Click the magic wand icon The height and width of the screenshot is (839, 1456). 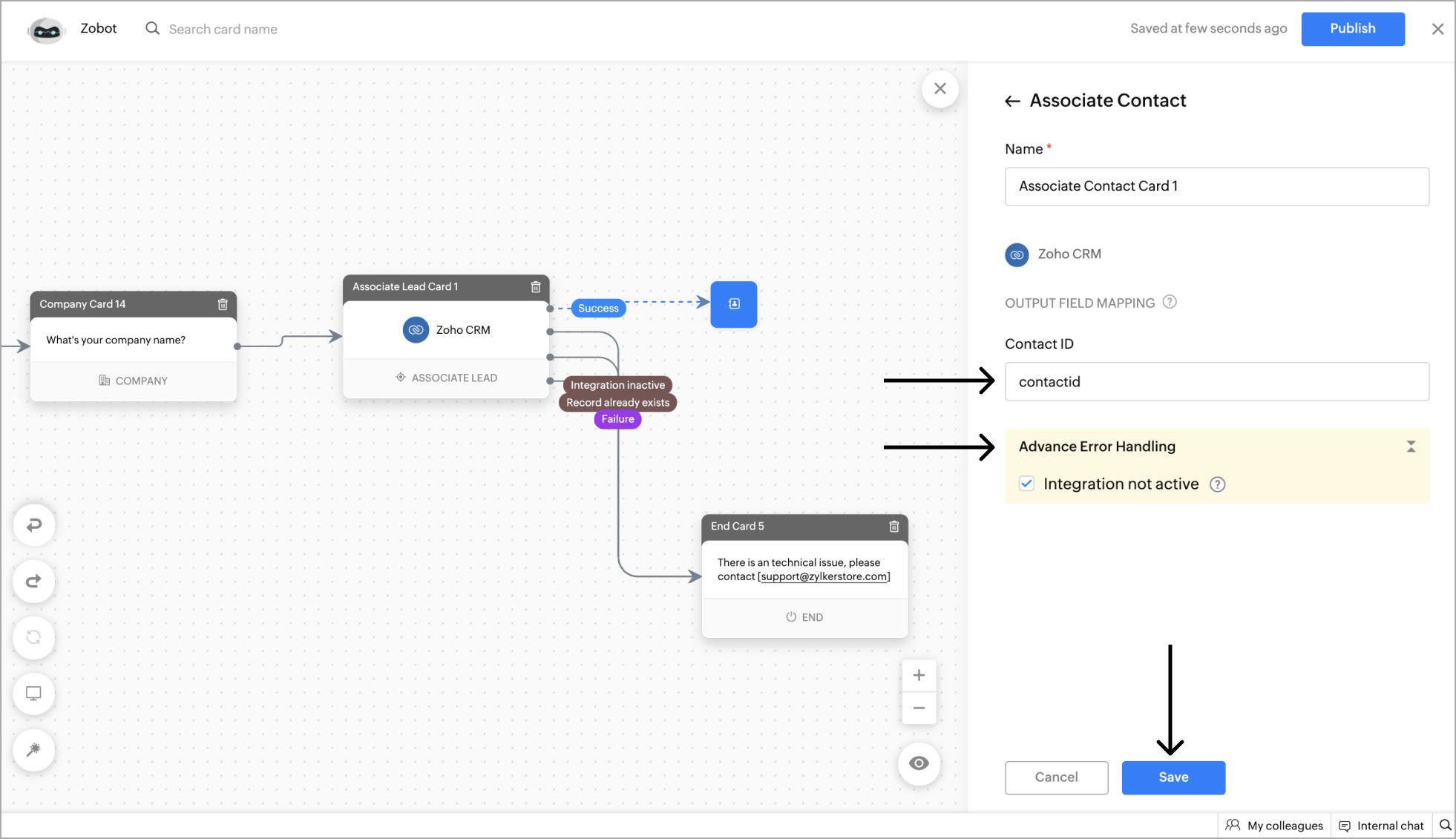pyautogui.click(x=33, y=750)
